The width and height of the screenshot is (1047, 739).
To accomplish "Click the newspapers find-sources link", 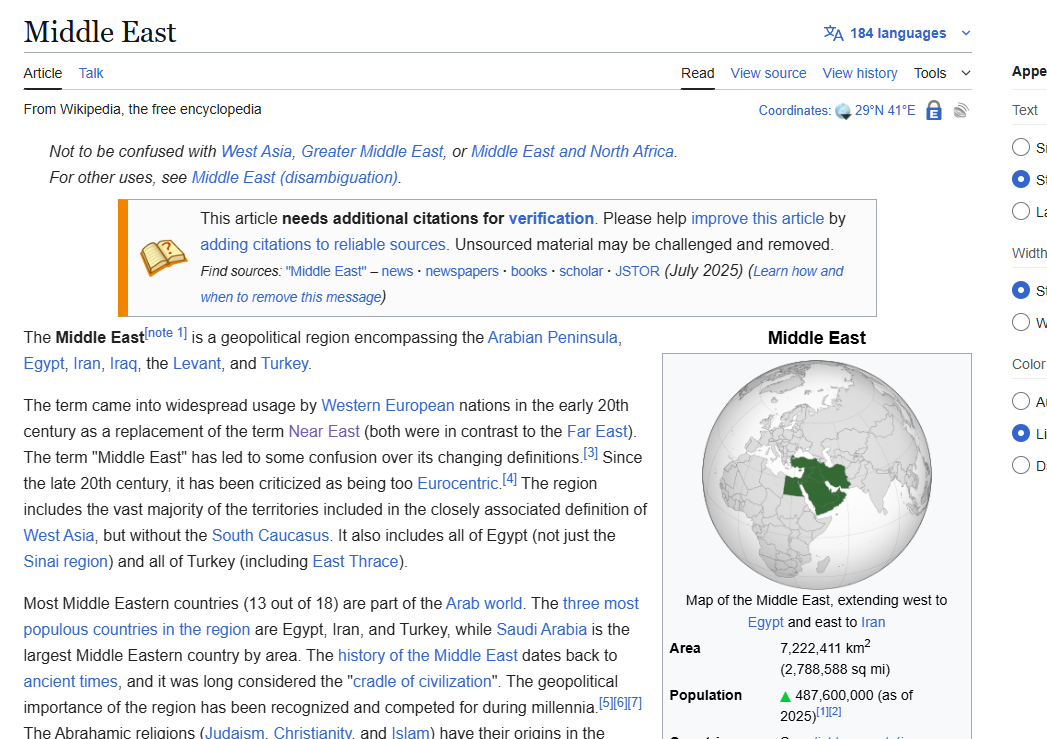I will click(x=462, y=271).
